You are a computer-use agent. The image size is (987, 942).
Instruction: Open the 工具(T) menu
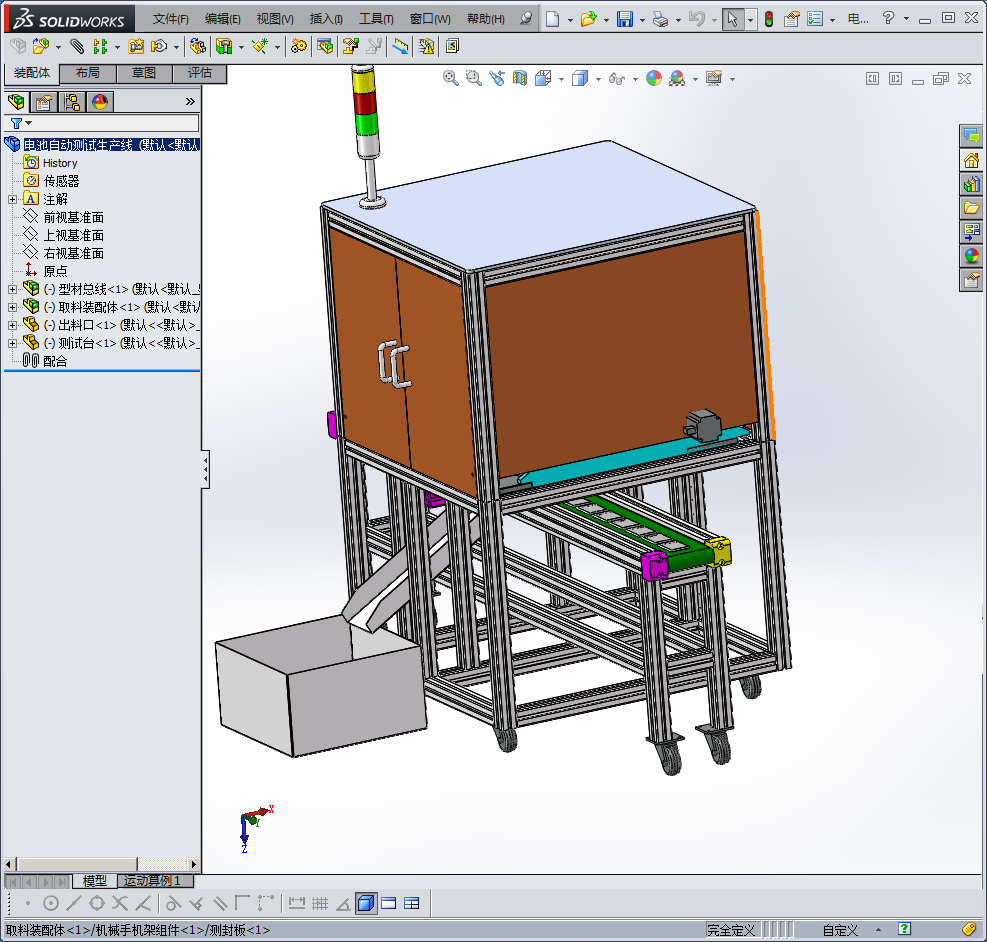click(376, 19)
